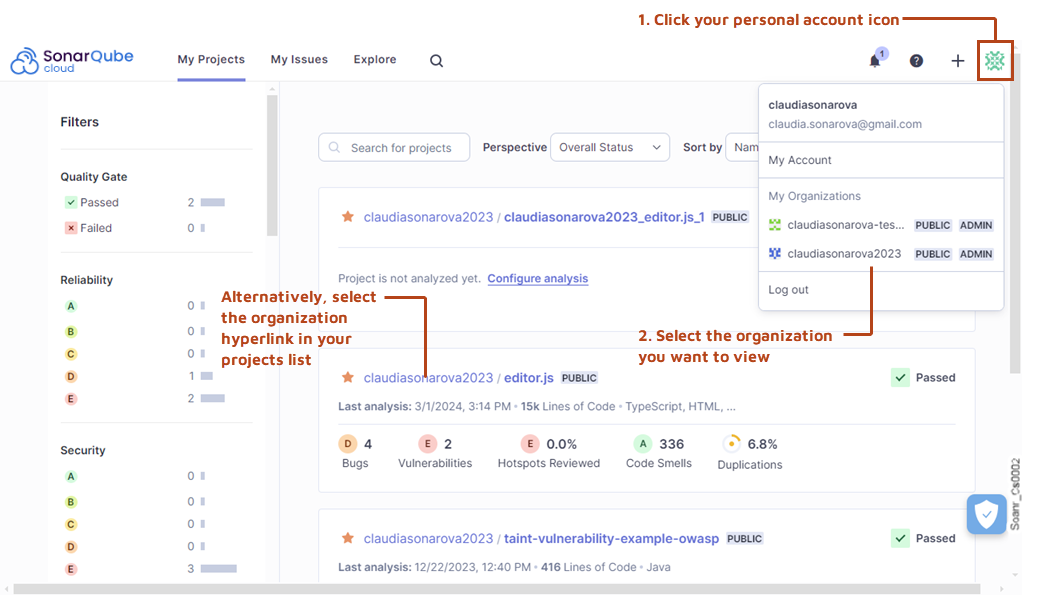
Task: Click Passed check icon on editor.js card
Action: [900, 377]
